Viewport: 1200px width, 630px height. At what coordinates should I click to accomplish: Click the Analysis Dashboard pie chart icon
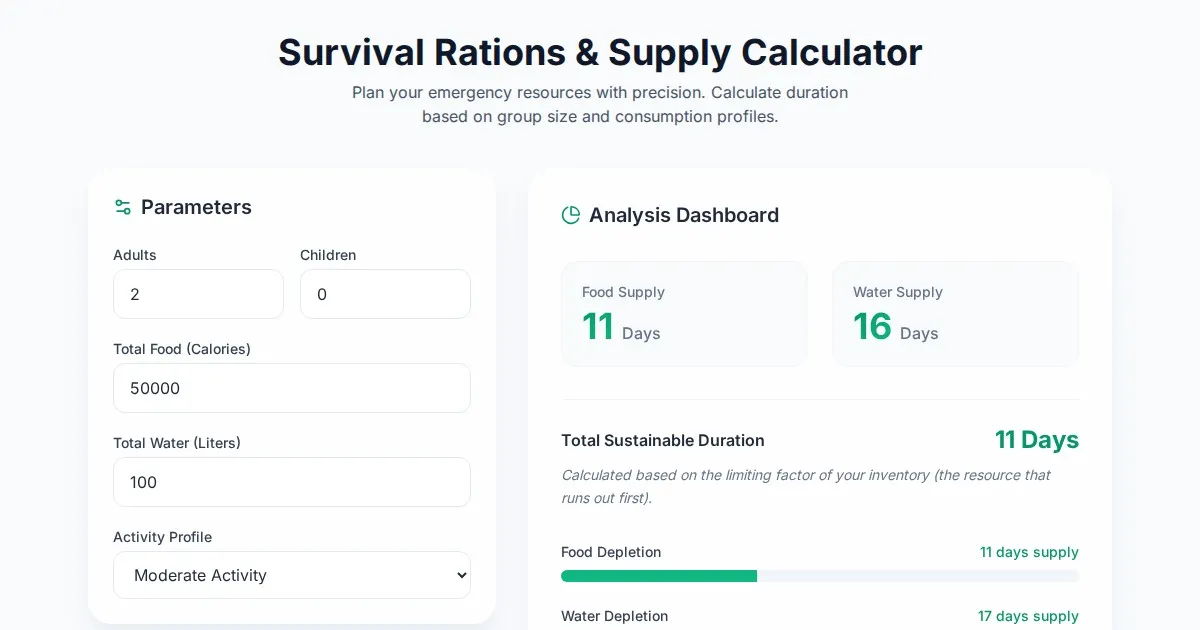(x=571, y=215)
